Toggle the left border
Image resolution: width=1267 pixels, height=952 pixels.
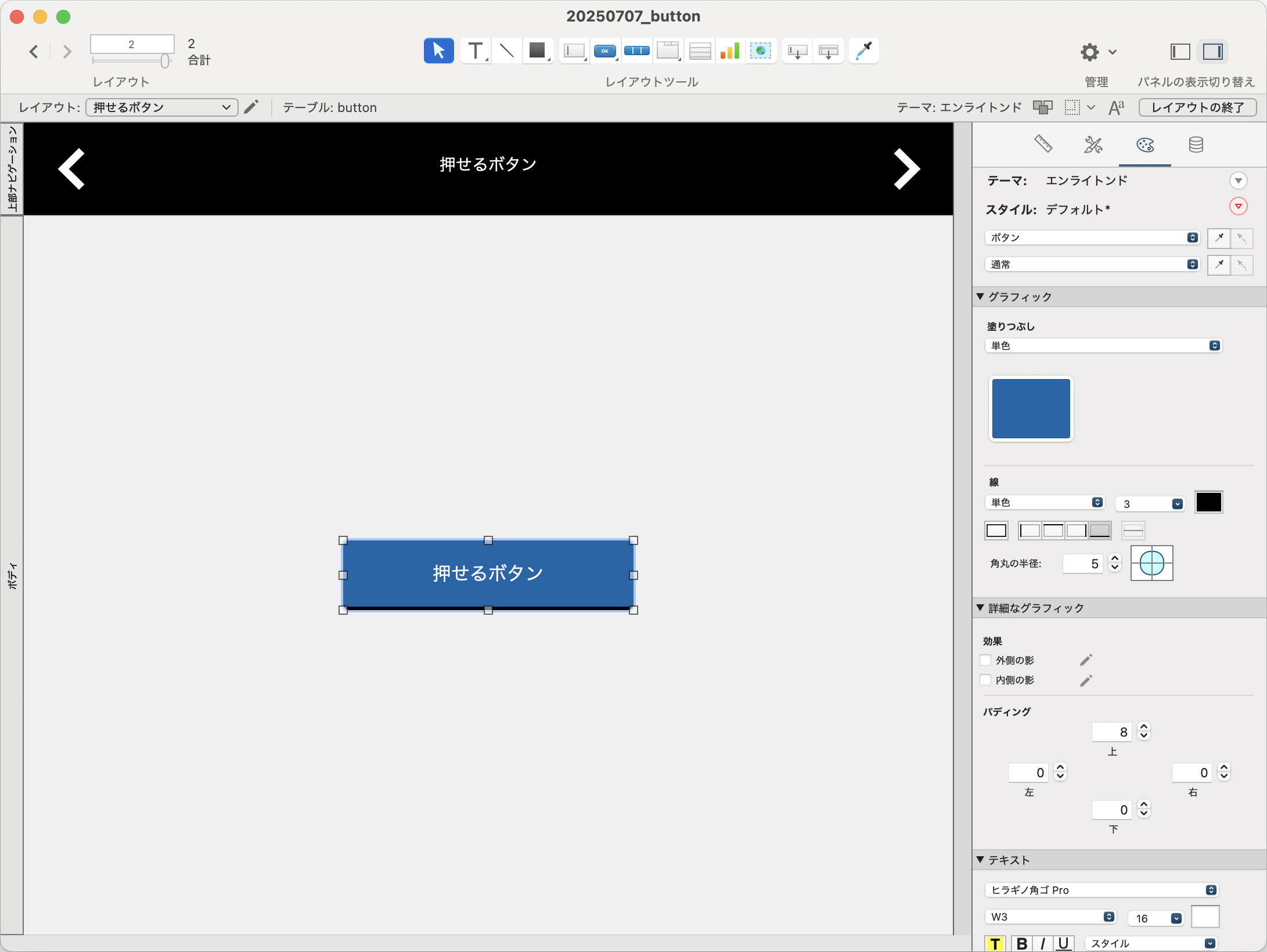point(1030,531)
